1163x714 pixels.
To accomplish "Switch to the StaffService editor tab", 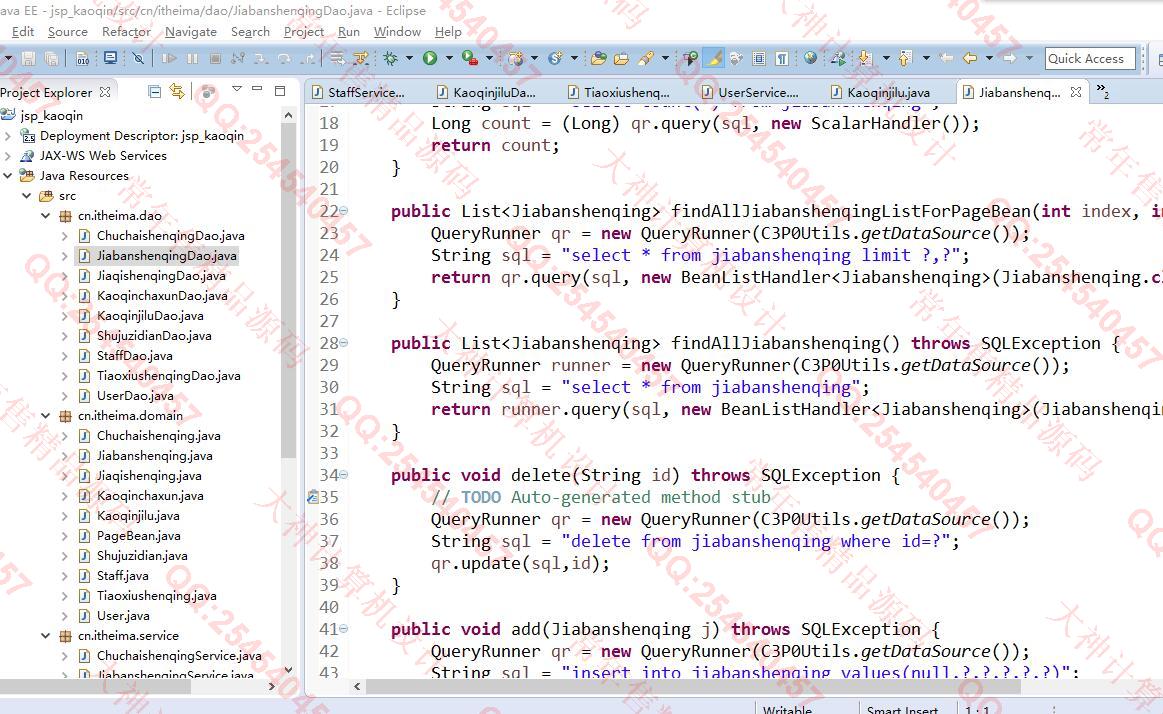I will [x=359, y=93].
